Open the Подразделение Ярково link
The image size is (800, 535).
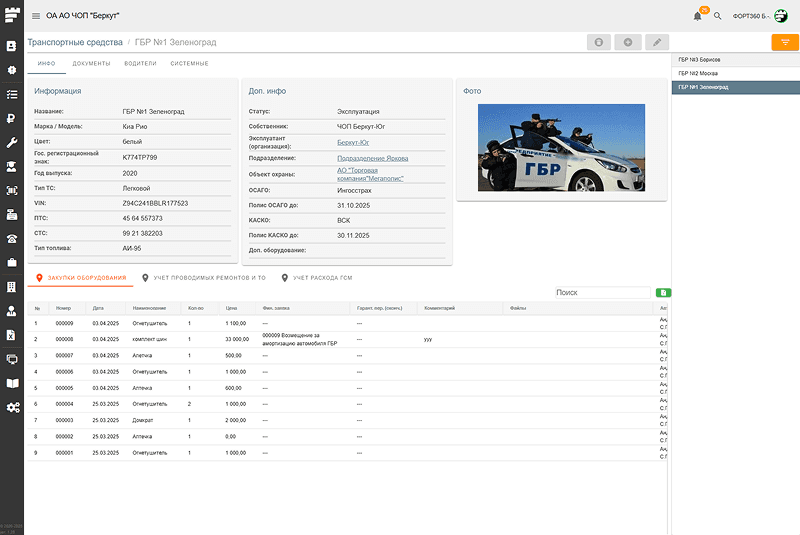tap(373, 158)
